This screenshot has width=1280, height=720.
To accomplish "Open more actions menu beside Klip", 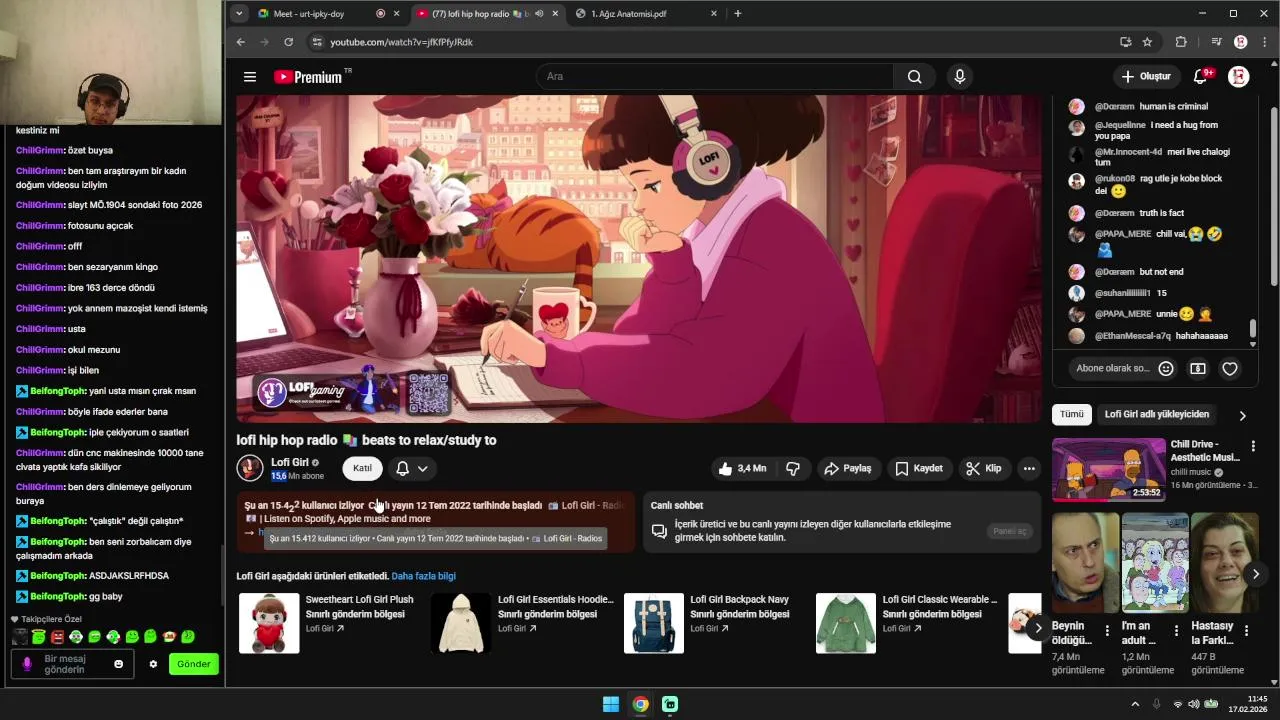I will [x=1029, y=468].
